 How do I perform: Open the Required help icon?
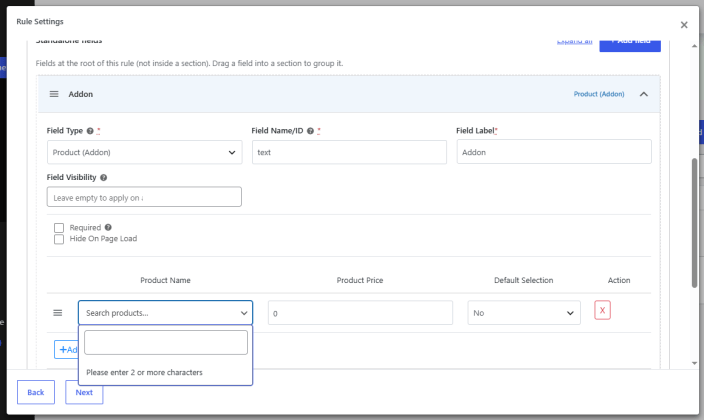coord(108,227)
